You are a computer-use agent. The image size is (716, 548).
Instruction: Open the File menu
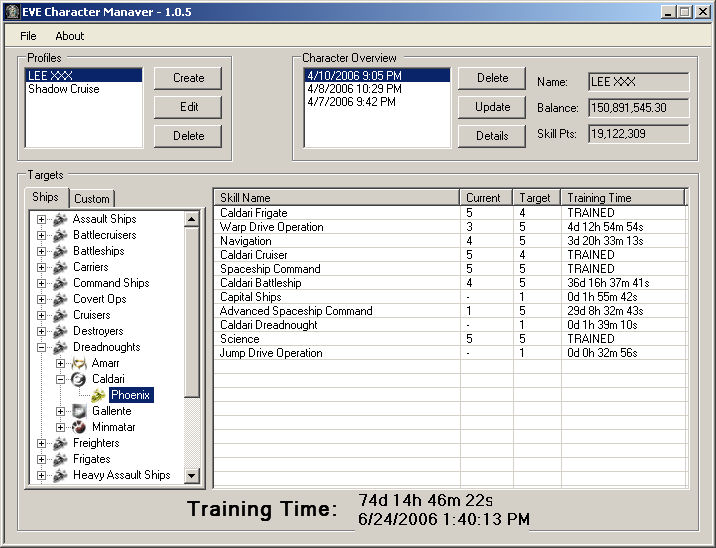28,36
